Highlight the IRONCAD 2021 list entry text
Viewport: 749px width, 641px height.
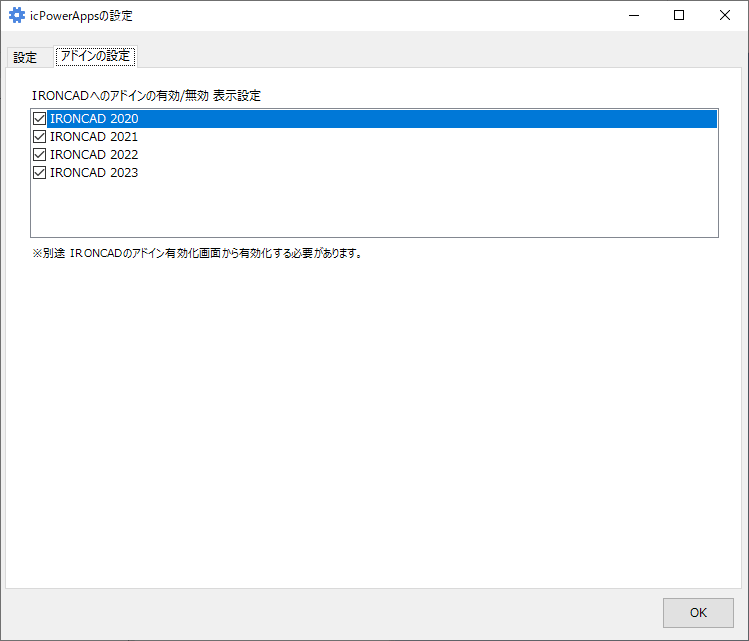pos(94,137)
